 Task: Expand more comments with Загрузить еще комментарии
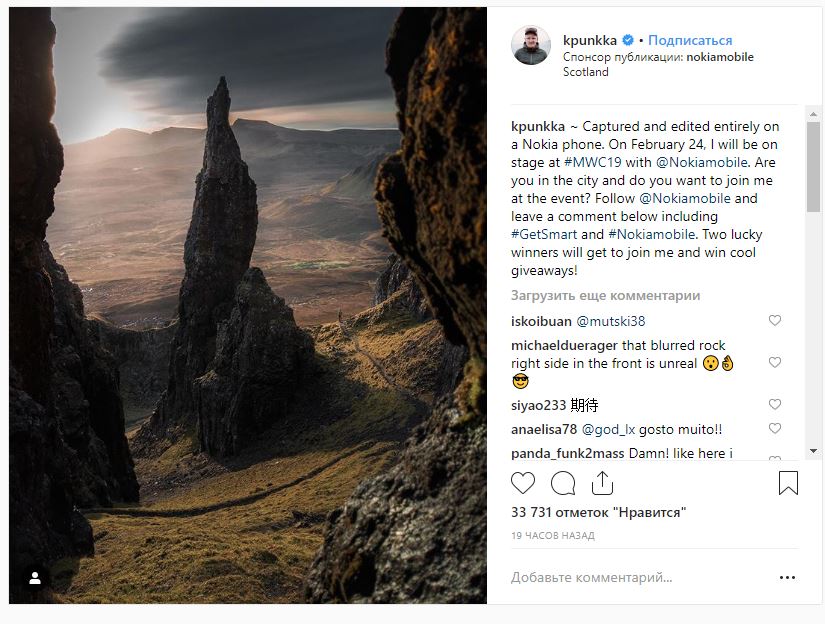click(605, 296)
